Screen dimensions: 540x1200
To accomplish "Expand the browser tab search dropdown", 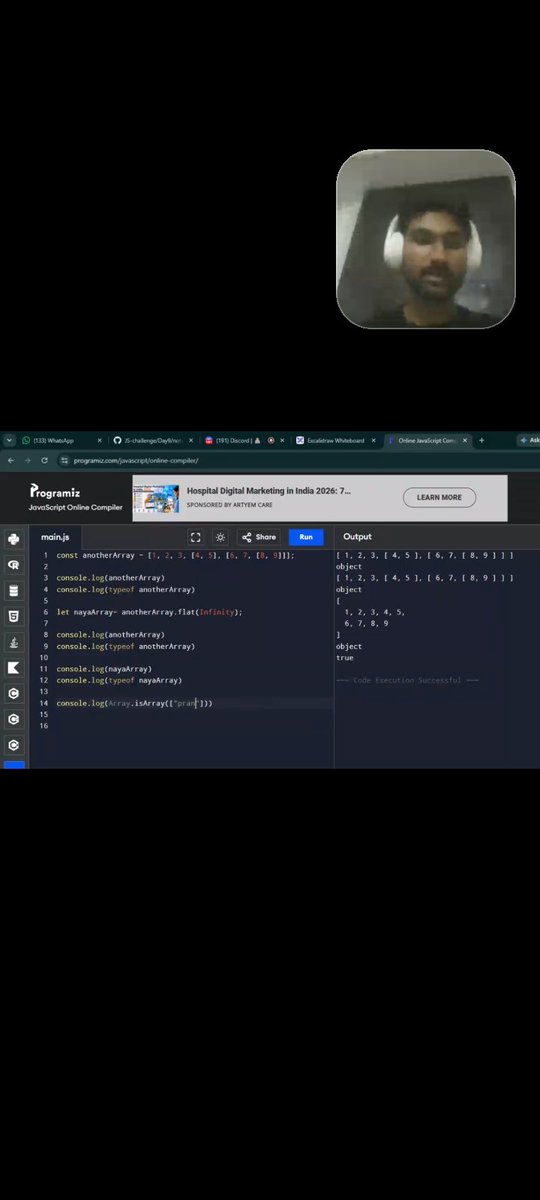I will (8, 440).
